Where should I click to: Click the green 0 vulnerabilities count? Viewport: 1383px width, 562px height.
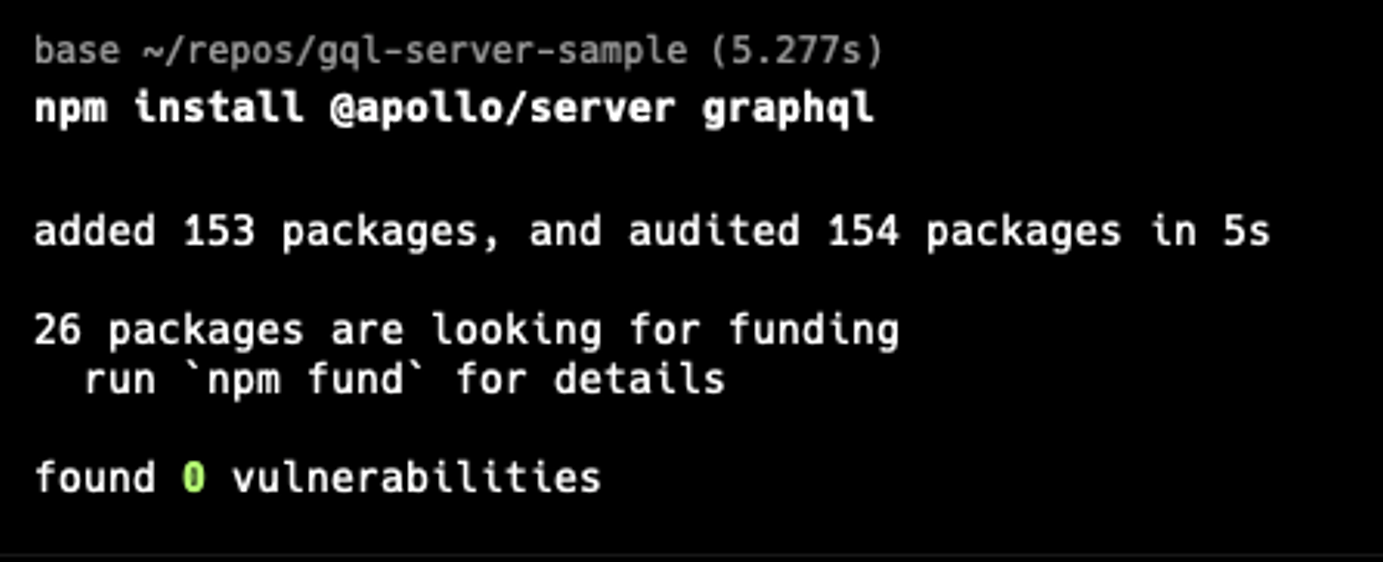point(194,477)
